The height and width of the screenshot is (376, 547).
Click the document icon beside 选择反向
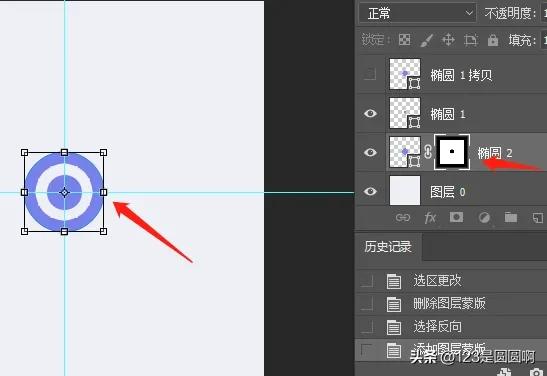point(394,328)
